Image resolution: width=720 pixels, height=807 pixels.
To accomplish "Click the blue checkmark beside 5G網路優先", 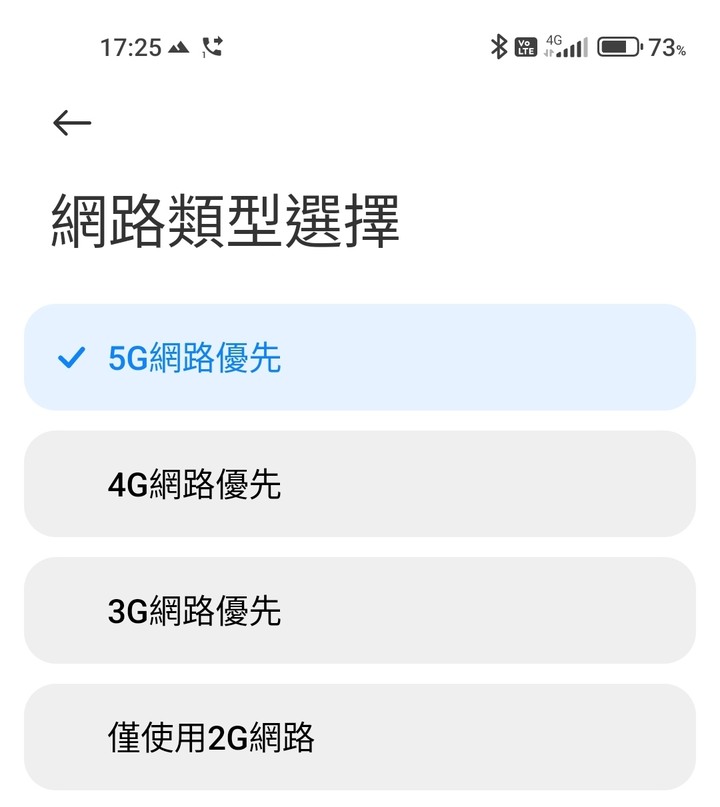I will pyautogui.click(x=71, y=358).
